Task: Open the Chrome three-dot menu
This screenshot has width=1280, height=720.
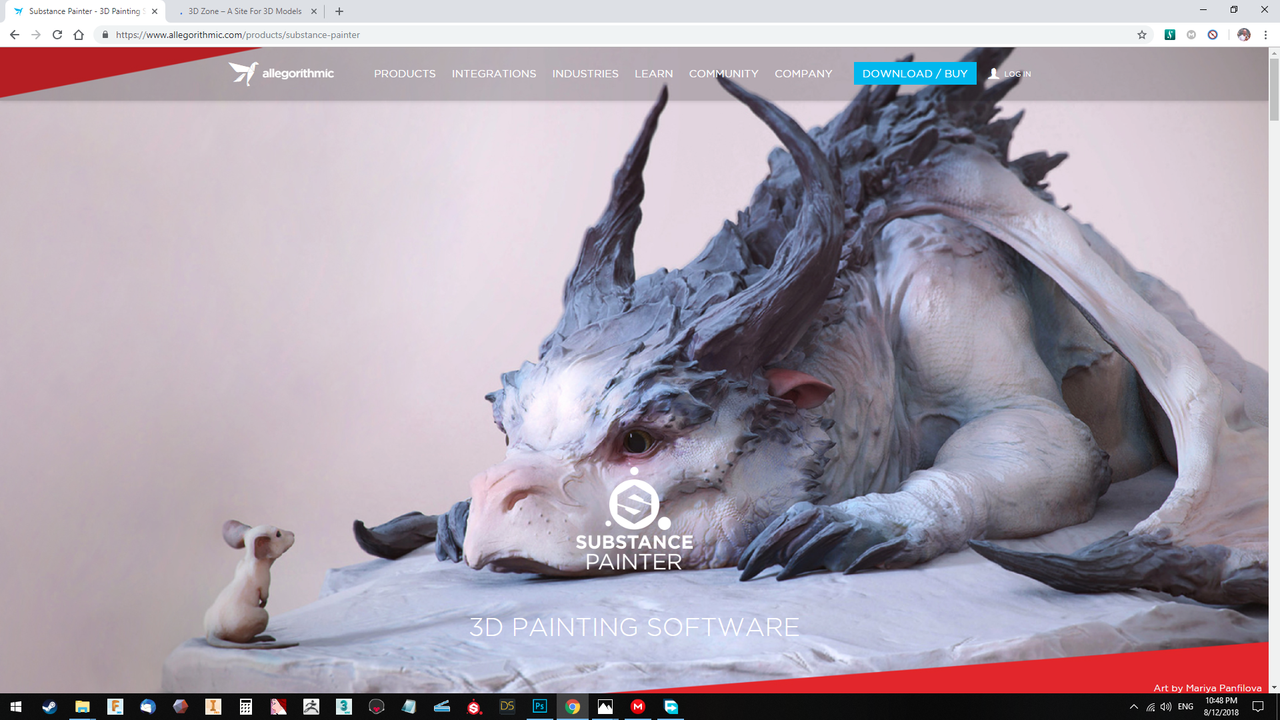Action: click(x=1265, y=34)
